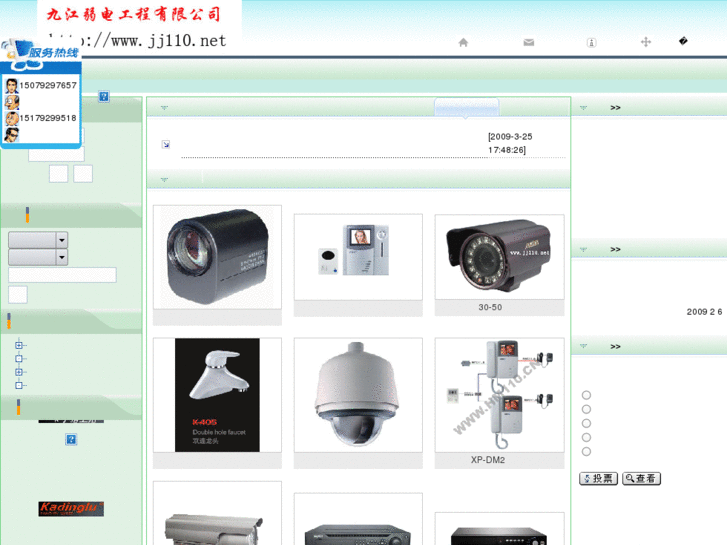Open the black recorder thumbnail in the bottom right
This screenshot has height=545, width=727.
pos(499,529)
